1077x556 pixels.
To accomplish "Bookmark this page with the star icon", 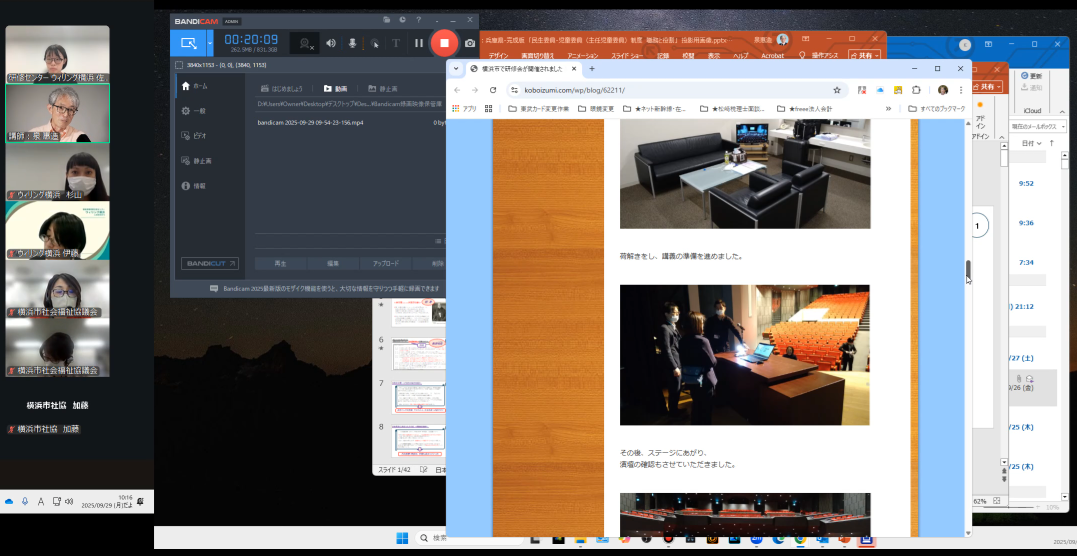I will tap(837, 89).
